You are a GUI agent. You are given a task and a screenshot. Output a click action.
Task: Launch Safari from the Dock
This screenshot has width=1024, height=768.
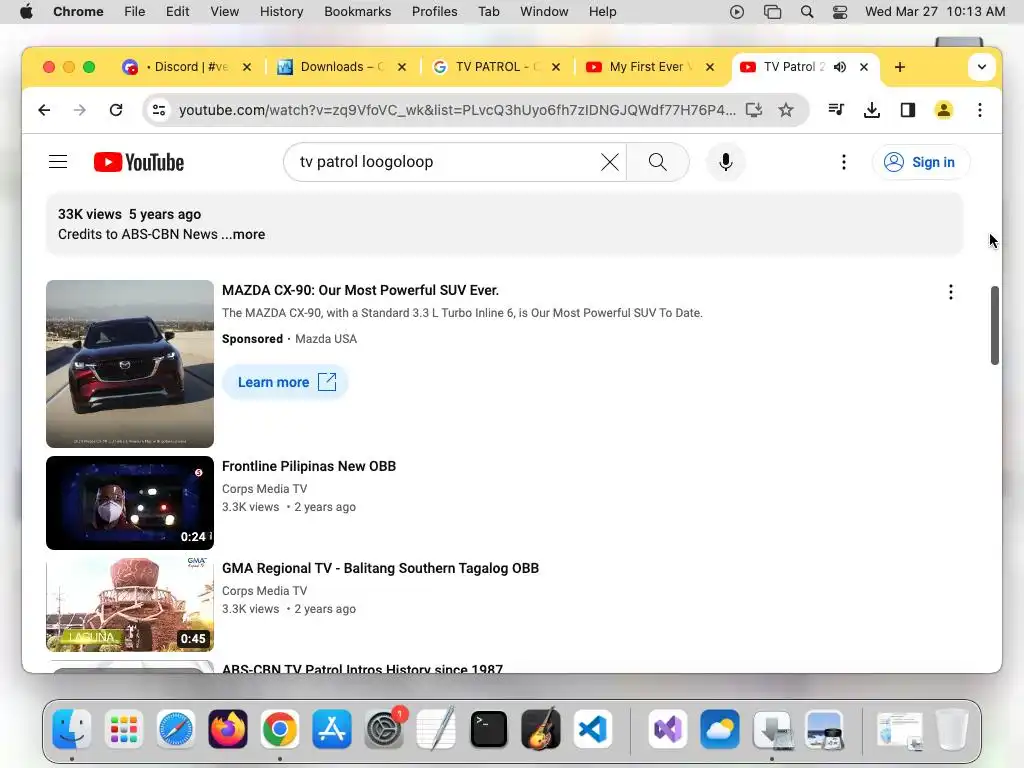pyautogui.click(x=176, y=729)
